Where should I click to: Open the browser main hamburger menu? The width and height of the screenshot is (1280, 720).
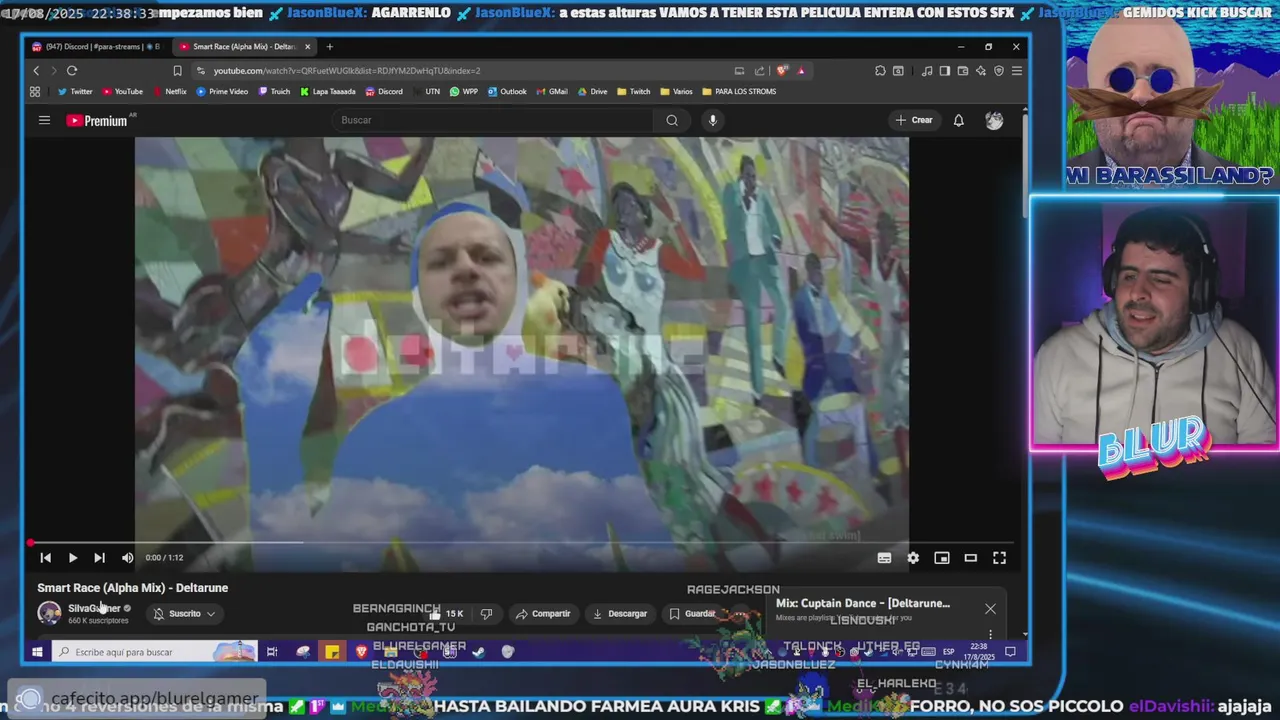coord(1017,71)
